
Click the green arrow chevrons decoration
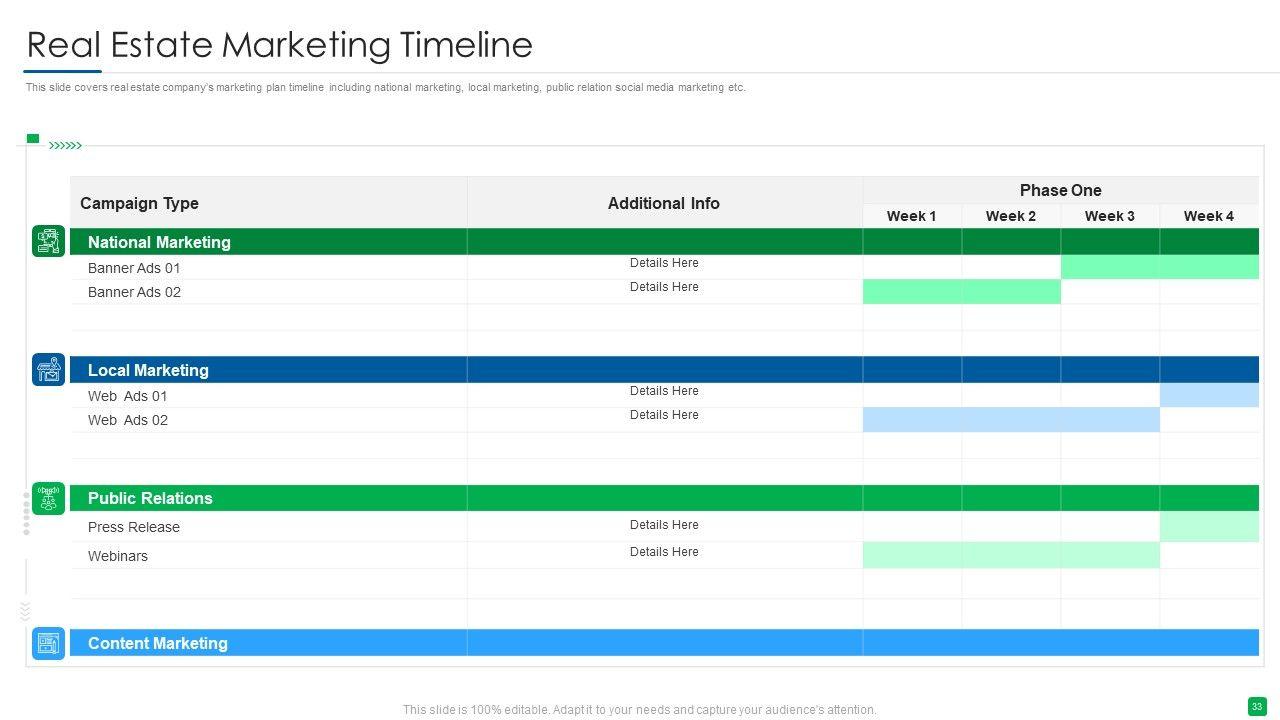click(x=66, y=146)
